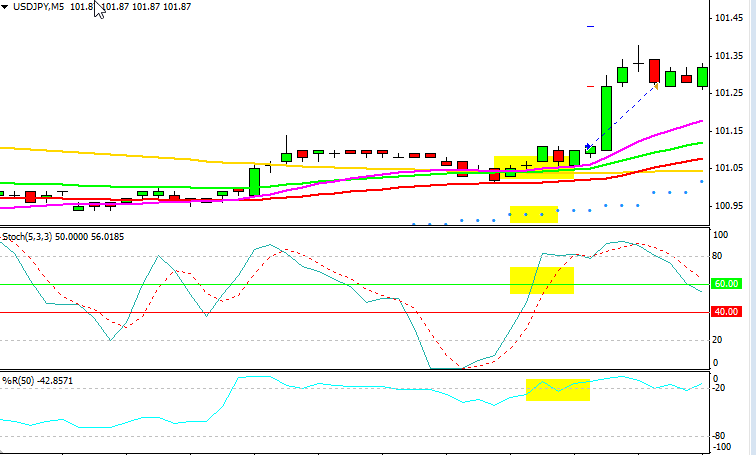Viewport: 756px width, 455px height.
Task: Click the blue dashed trade line
Action: [x=622, y=116]
